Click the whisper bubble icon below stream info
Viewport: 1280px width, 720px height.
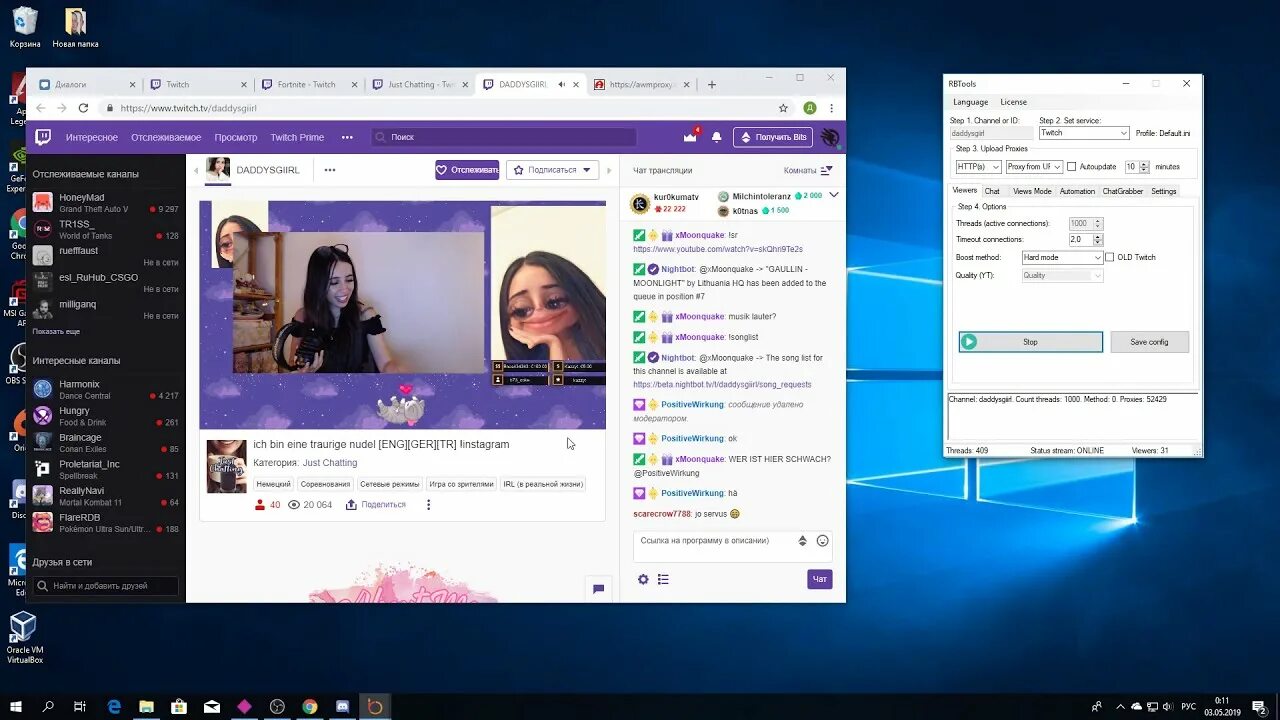pos(598,589)
